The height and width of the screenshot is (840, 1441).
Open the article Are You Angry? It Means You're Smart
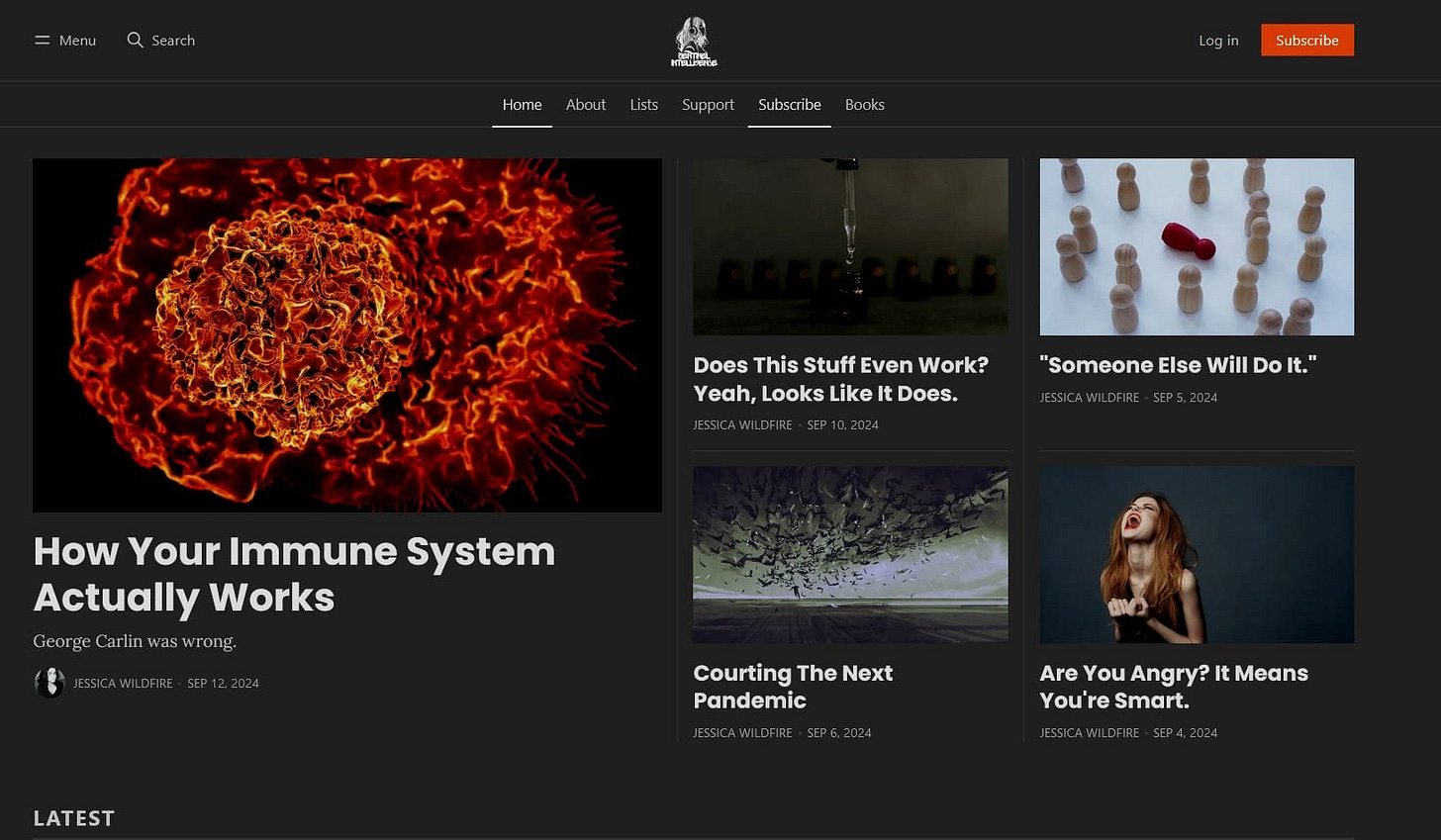coord(1174,687)
